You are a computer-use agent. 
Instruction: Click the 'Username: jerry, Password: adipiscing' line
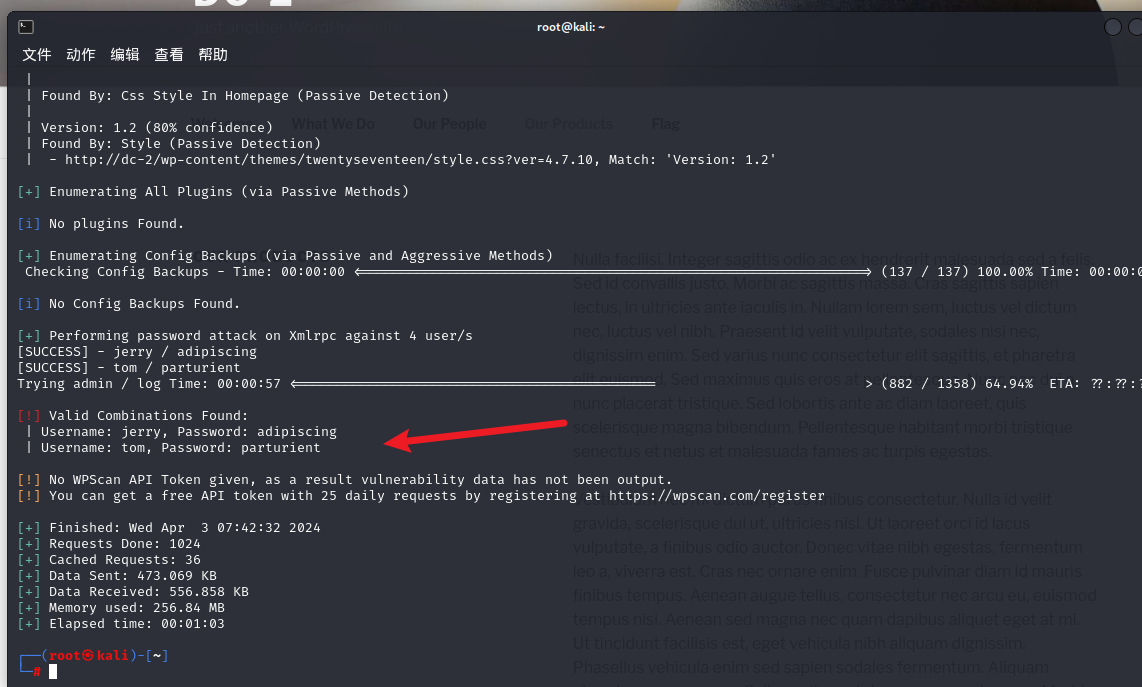pyautogui.click(x=189, y=431)
